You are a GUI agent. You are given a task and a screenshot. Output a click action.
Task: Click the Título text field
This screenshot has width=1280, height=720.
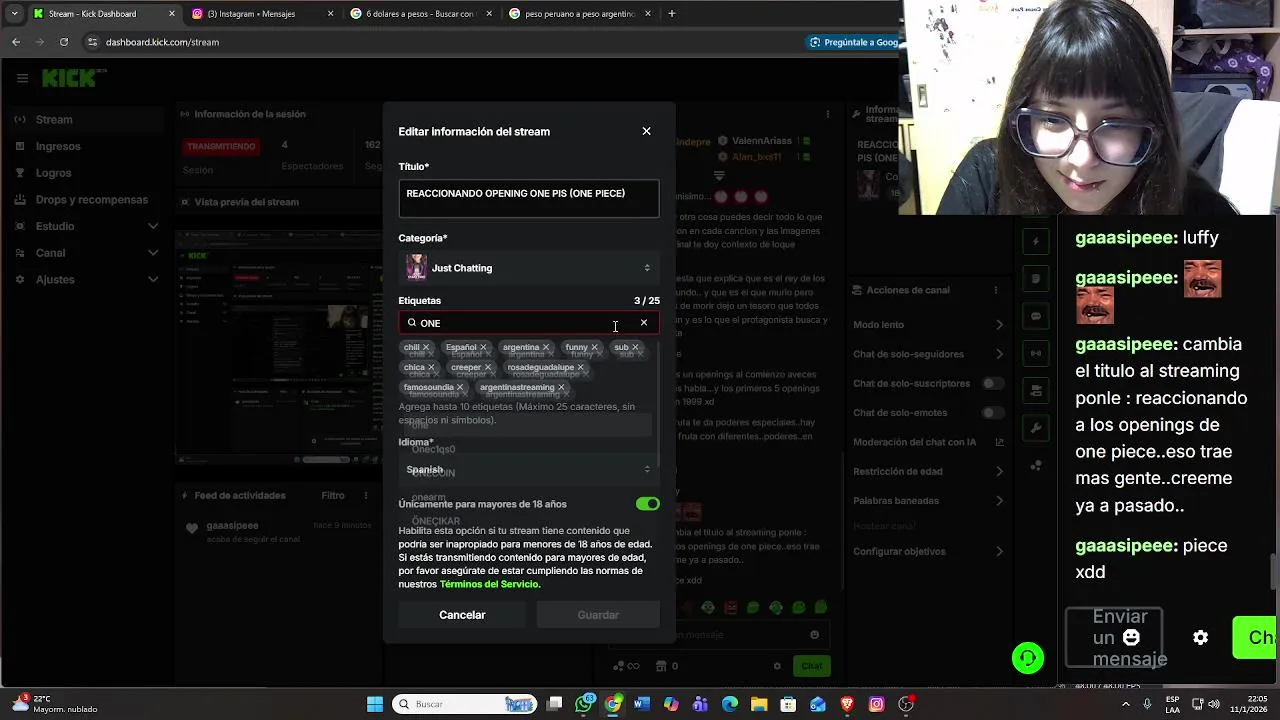[x=529, y=198]
